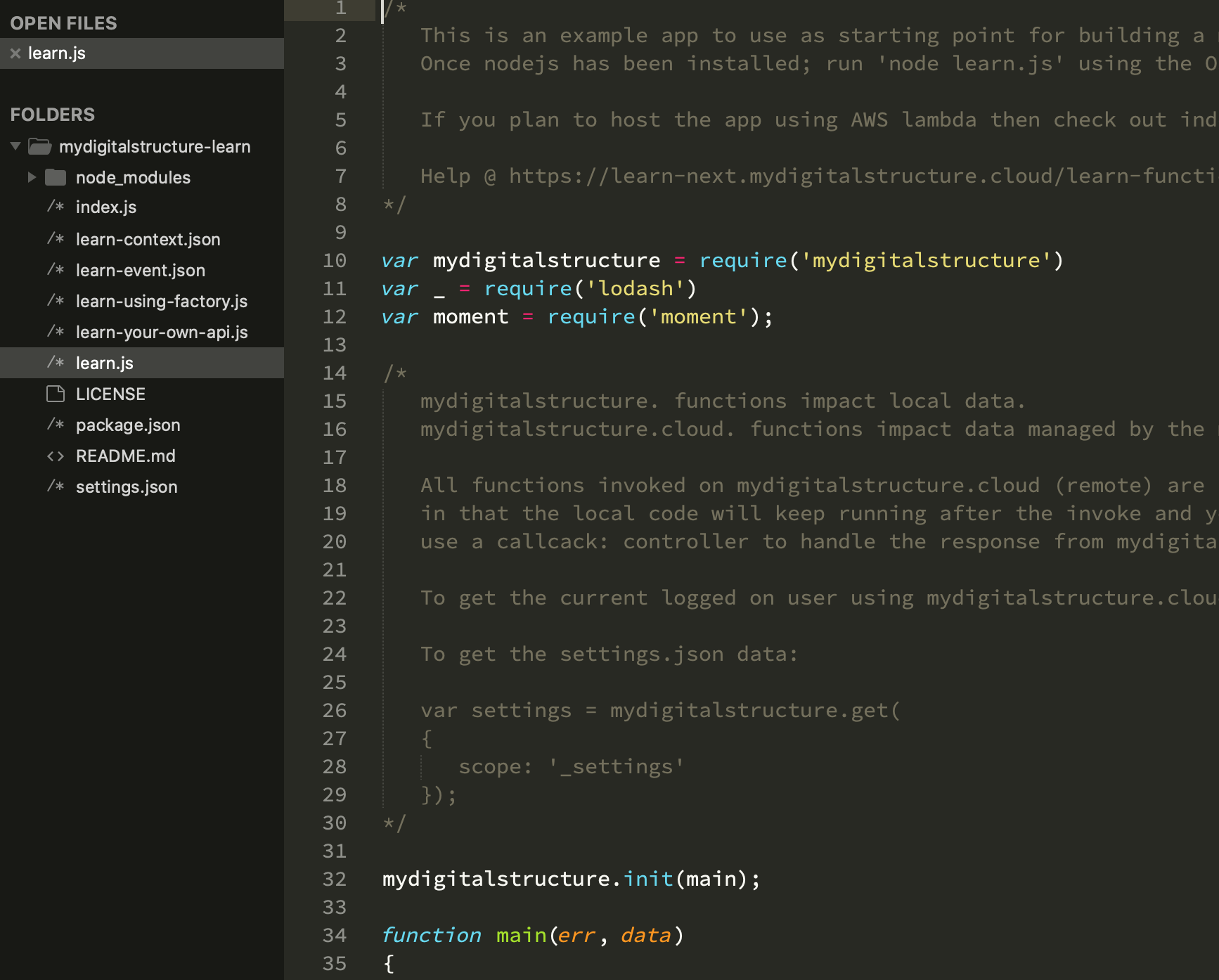Click the OPEN FILES heading
The width and height of the screenshot is (1219, 980).
coord(63,23)
